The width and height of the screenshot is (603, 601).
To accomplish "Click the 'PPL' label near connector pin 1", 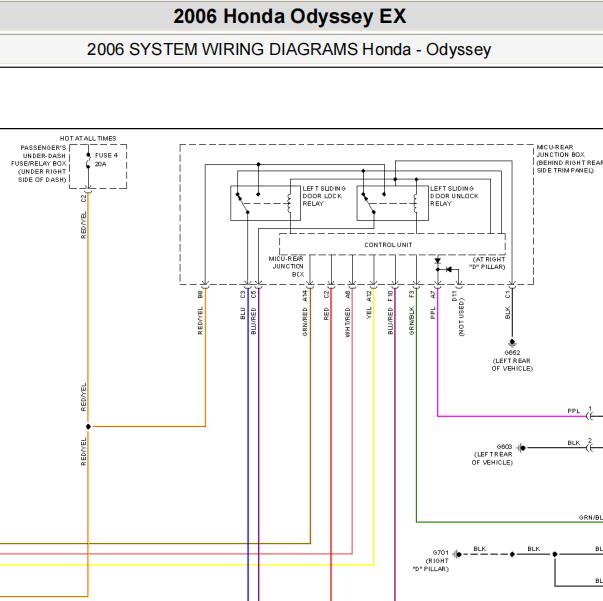I will pos(573,411).
